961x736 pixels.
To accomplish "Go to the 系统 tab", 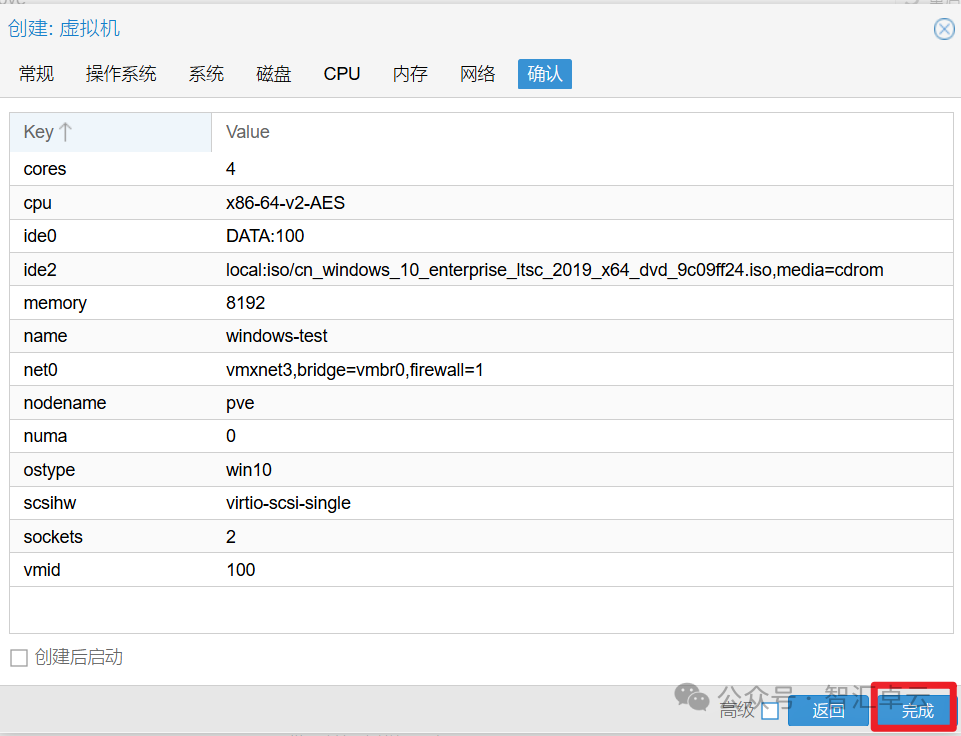I will [206, 74].
